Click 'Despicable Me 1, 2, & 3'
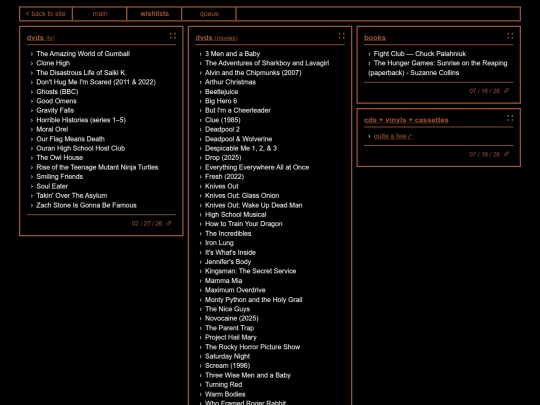This screenshot has width=540, height=405. point(241,148)
